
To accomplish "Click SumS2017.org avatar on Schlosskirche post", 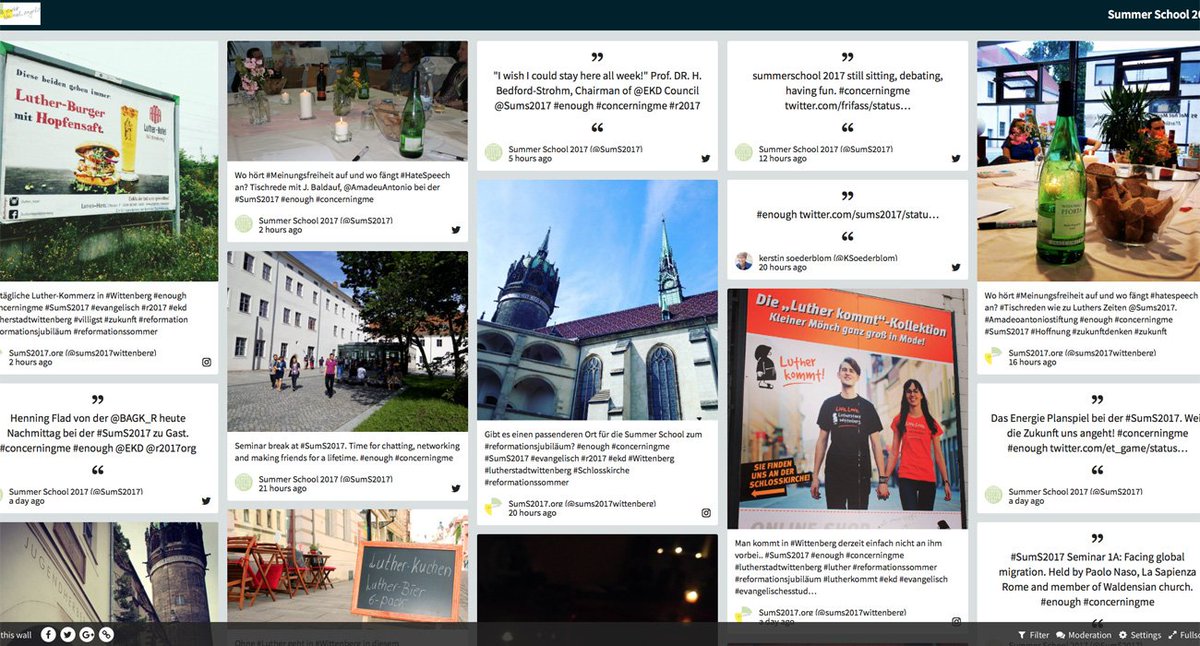I will pyautogui.click(x=494, y=506).
